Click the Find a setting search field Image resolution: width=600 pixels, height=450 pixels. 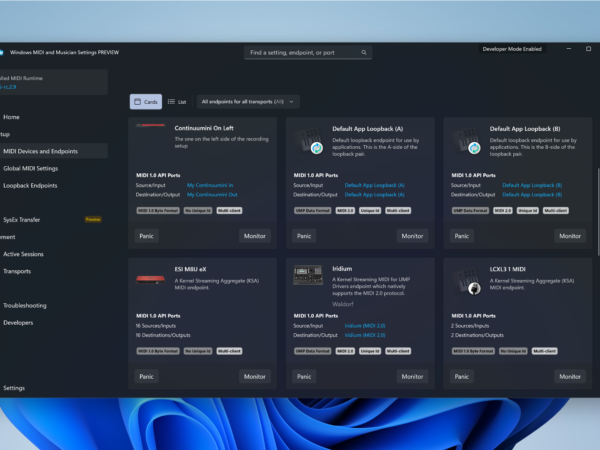(308, 52)
